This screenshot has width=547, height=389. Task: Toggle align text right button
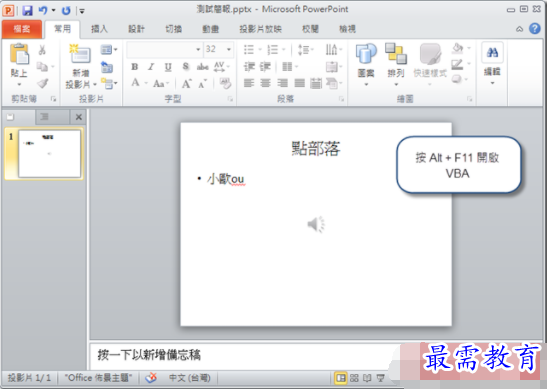[x=282, y=83]
